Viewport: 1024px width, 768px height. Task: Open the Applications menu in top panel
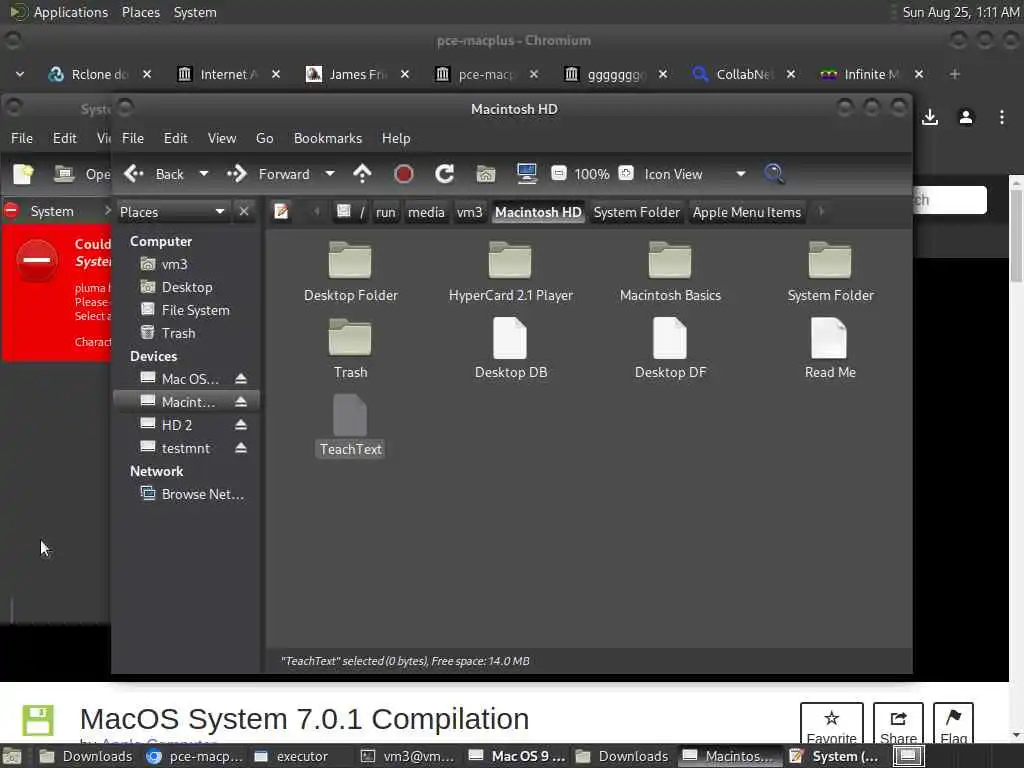pyautogui.click(x=71, y=12)
